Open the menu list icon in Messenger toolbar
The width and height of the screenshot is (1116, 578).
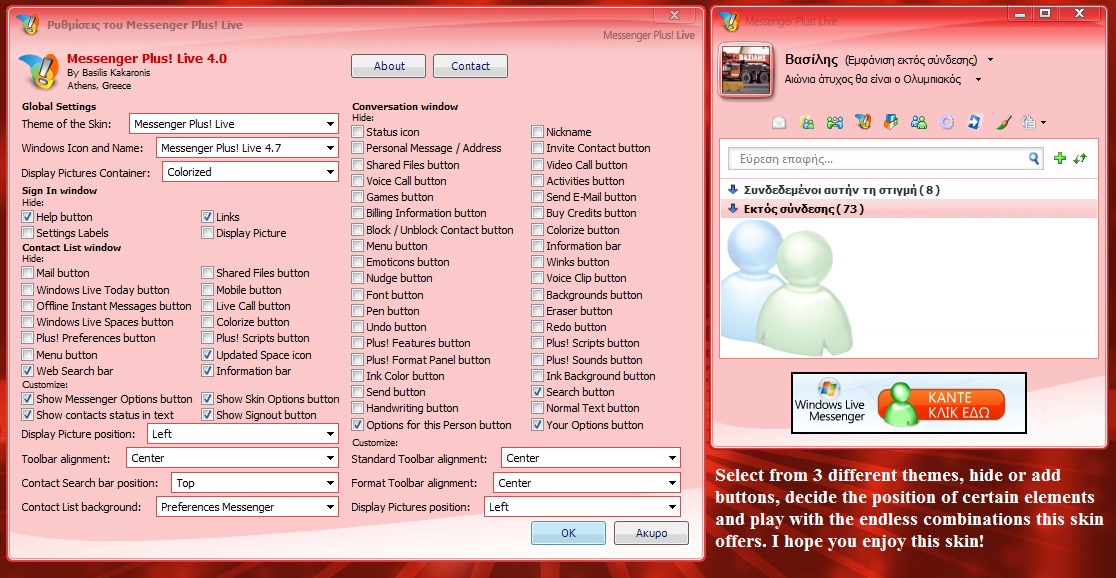pyautogui.click(x=1028, y=122)
